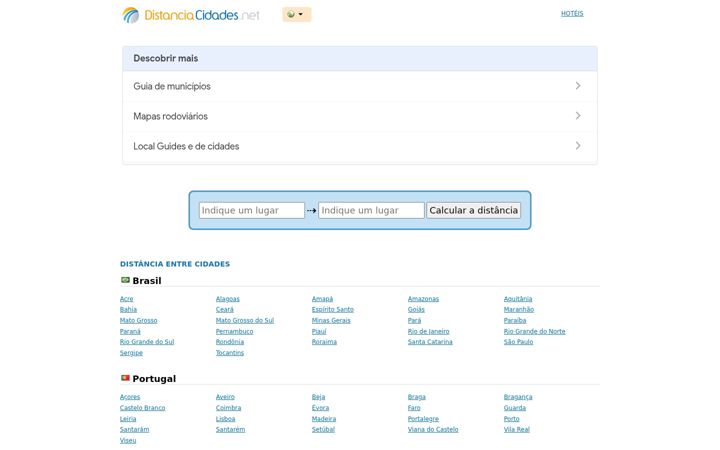
Task: Open the Pernambuco link
Action: (x=234, y=332)
